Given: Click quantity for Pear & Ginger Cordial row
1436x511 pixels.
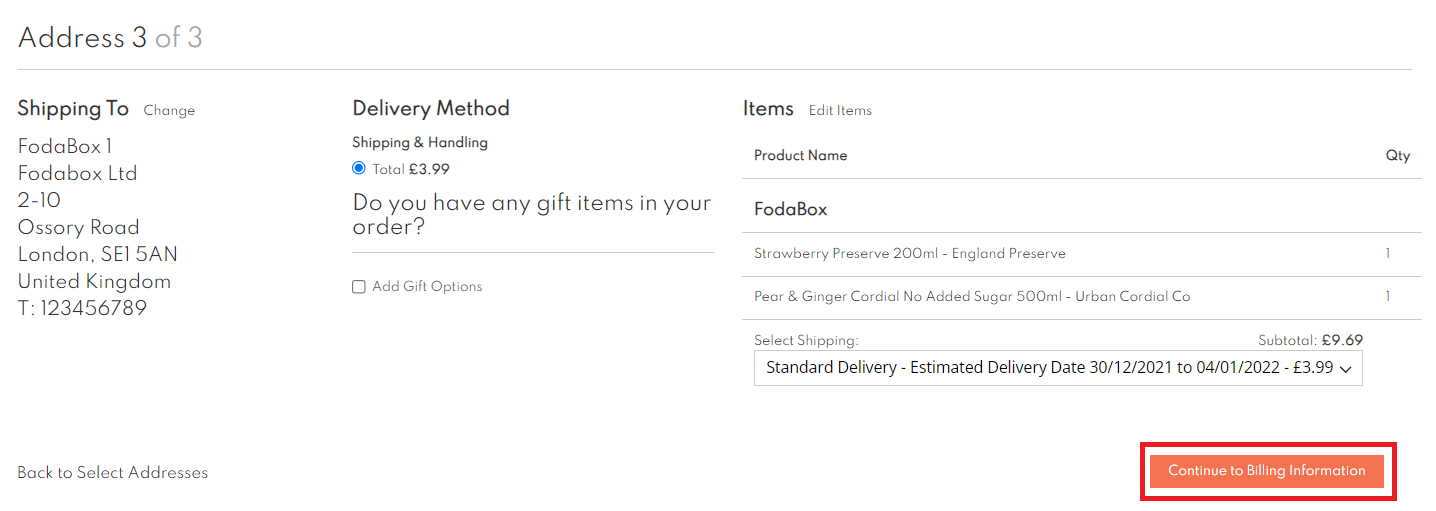Looking at the screenshot, I should point(1387,297).
